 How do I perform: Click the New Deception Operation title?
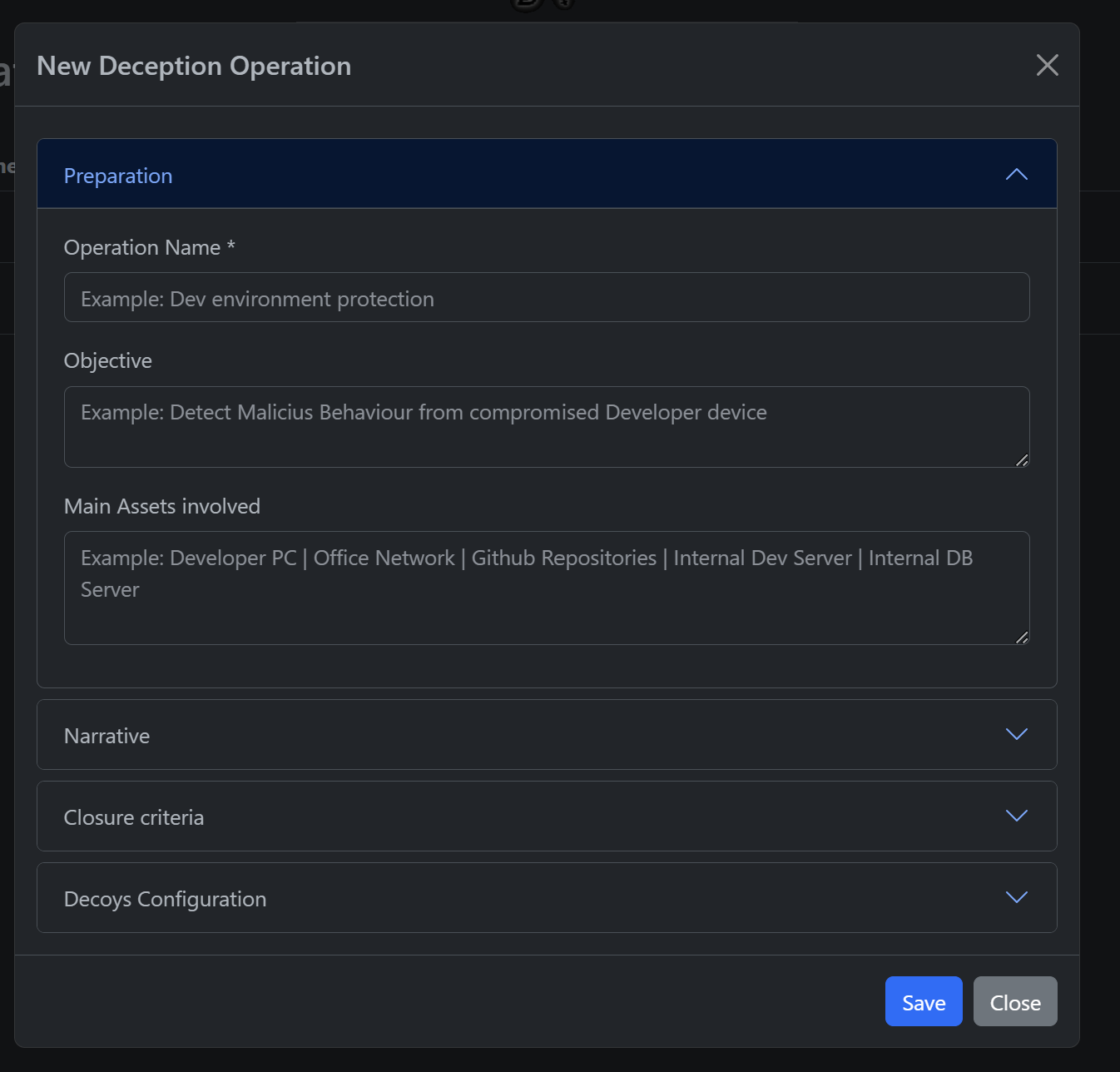[194, 66]
